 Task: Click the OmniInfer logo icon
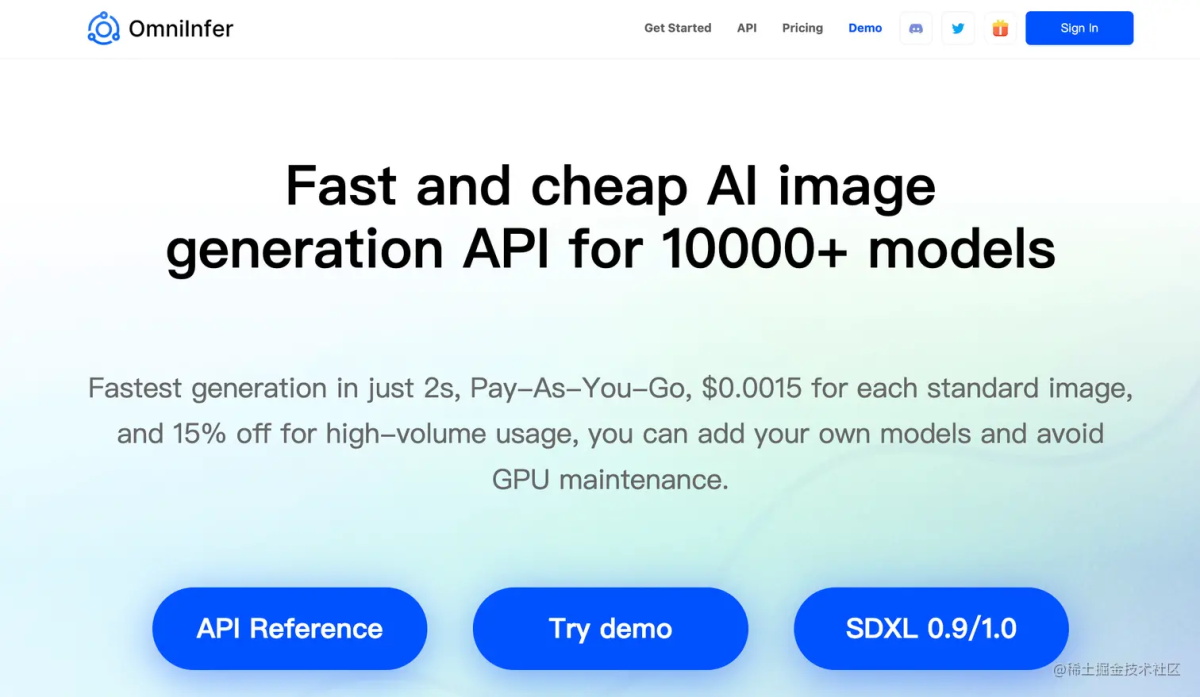tap(103, 28)
